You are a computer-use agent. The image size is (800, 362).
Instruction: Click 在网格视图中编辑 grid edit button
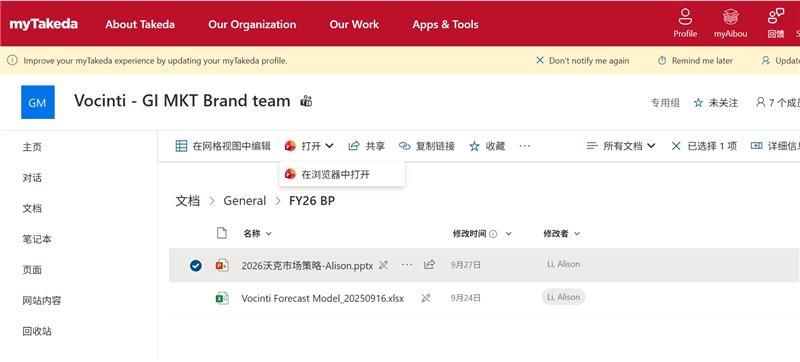(x=223, y=146)
